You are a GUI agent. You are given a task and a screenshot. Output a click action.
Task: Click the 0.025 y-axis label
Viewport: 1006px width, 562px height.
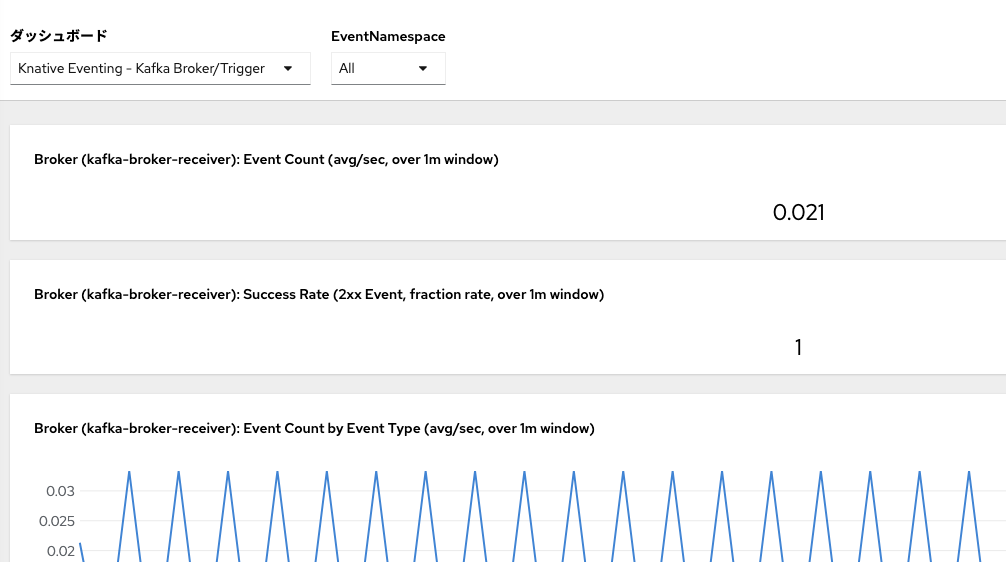click(56, 521)
